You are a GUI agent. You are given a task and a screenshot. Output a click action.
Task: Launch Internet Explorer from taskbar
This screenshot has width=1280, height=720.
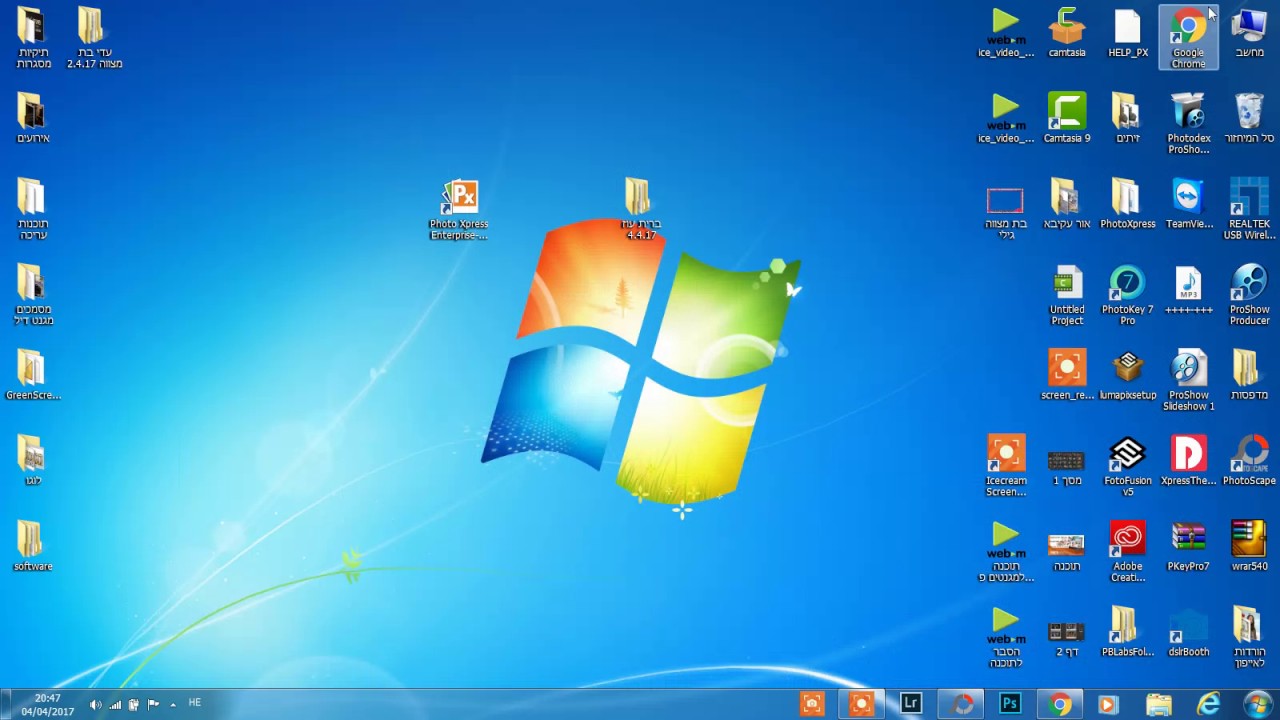(1208, 704)
